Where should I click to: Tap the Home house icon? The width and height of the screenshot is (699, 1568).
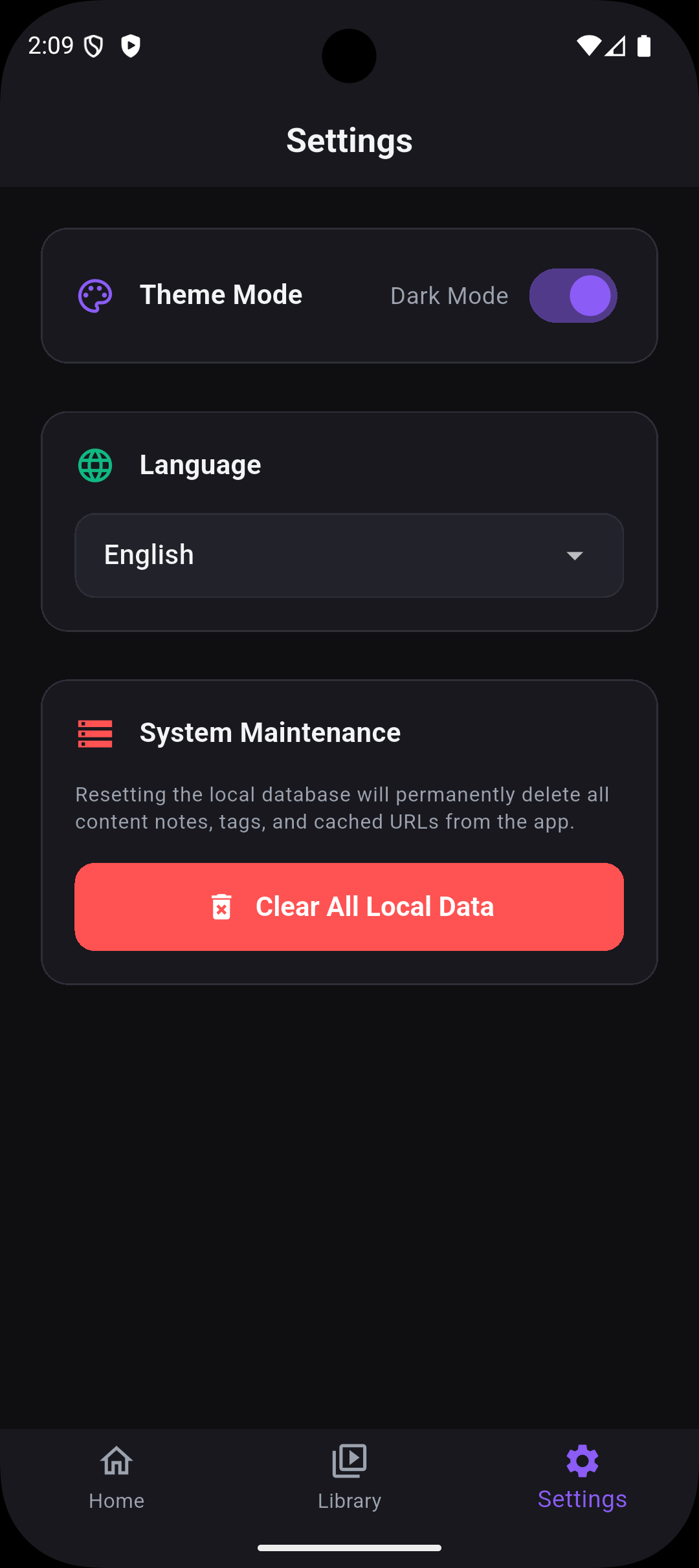tap(116, 1461)
